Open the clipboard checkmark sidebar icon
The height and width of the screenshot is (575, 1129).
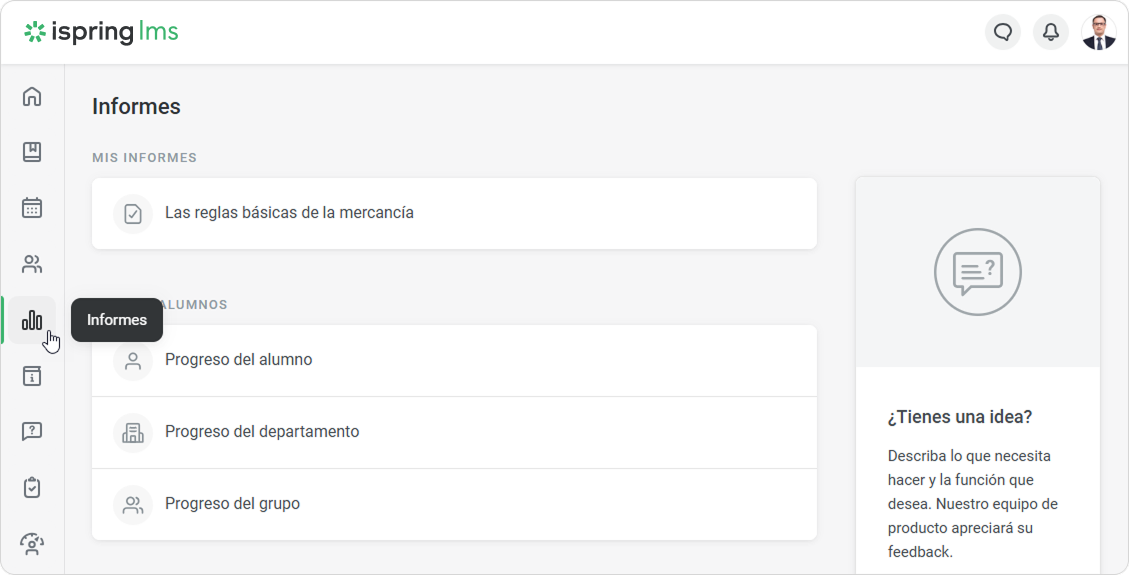click(32, 488)
